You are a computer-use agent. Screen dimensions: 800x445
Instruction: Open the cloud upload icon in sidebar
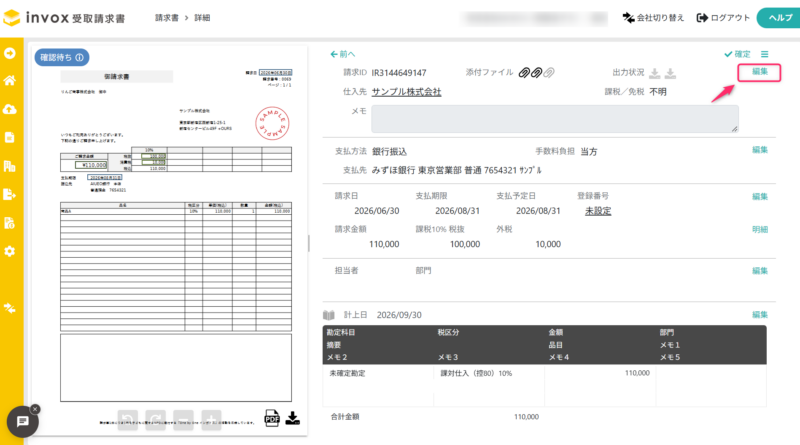[10, 109]
